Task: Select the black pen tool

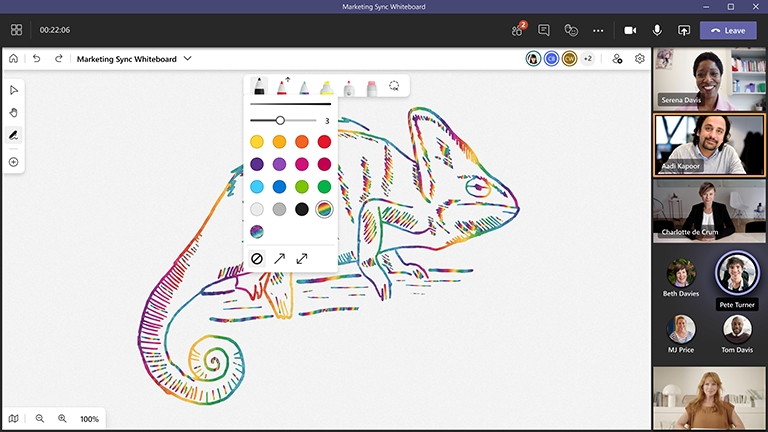Action: point(260,87)
